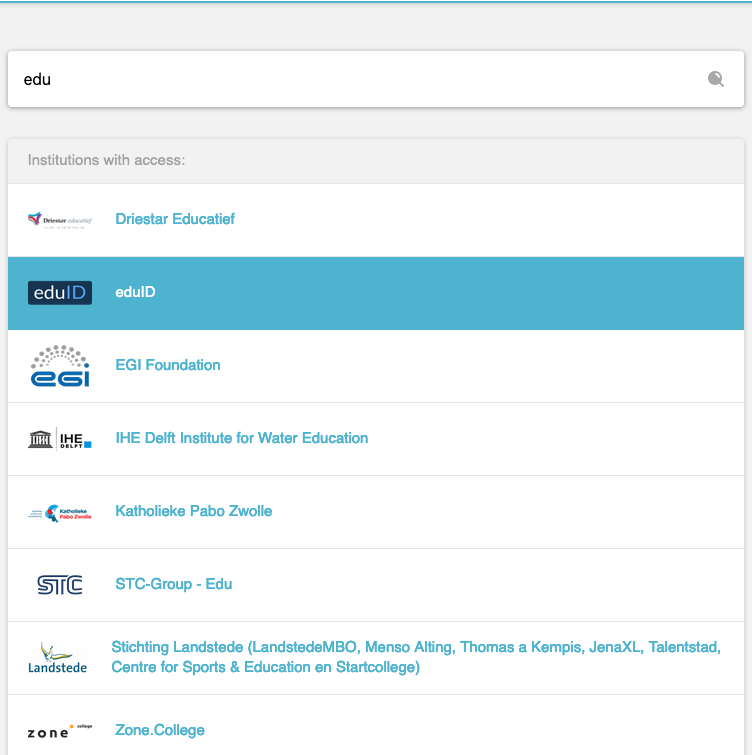Select STC-Group - Edu institution
Image resolution: width=752 pixels, height=755 pixels.
(x=173, y=584)
